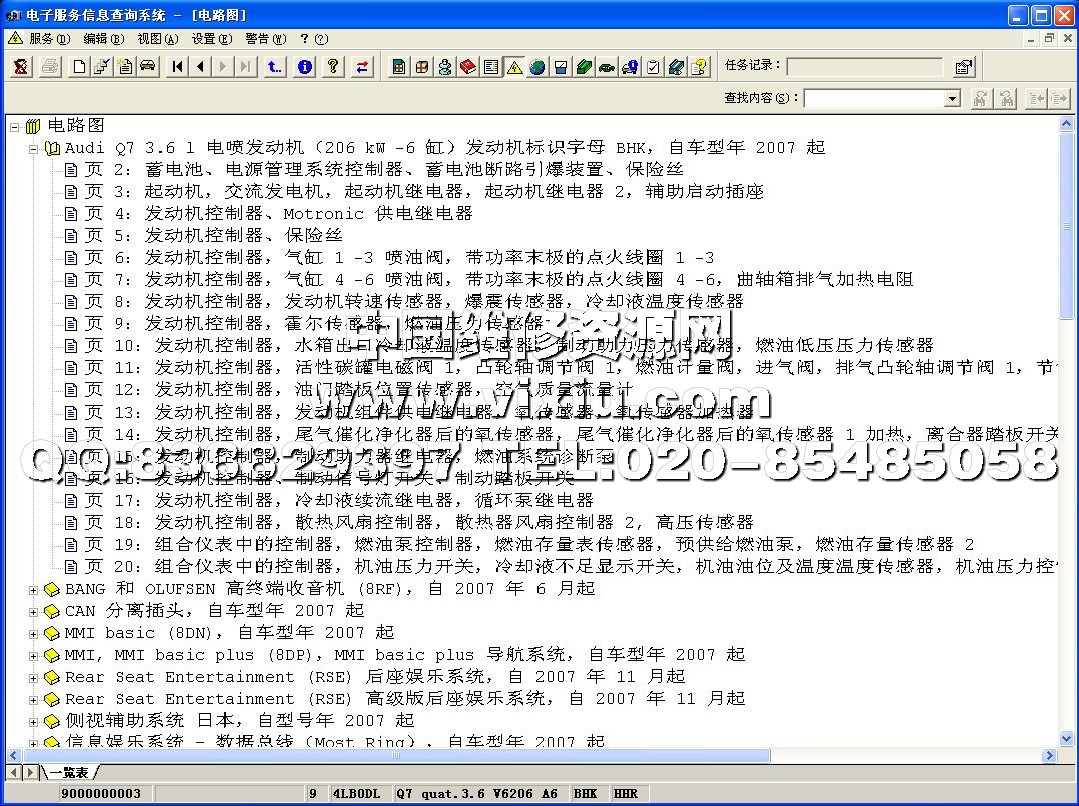The image size is (1079, 806).
Task: Expand the MMI basic (8DN) node
Action: tap(33, 634)
